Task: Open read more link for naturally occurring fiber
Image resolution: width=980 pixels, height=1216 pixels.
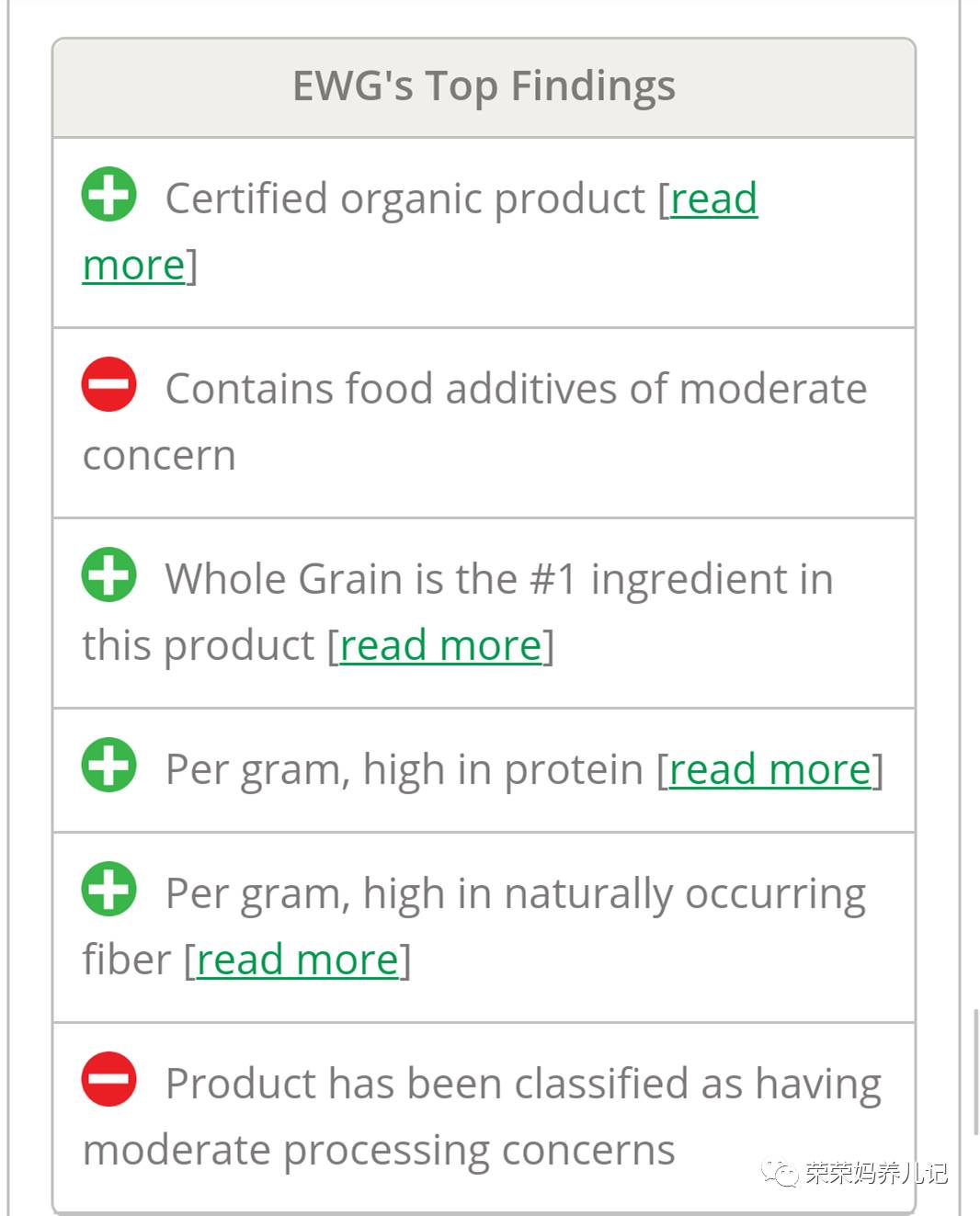Action: point(297,960)
